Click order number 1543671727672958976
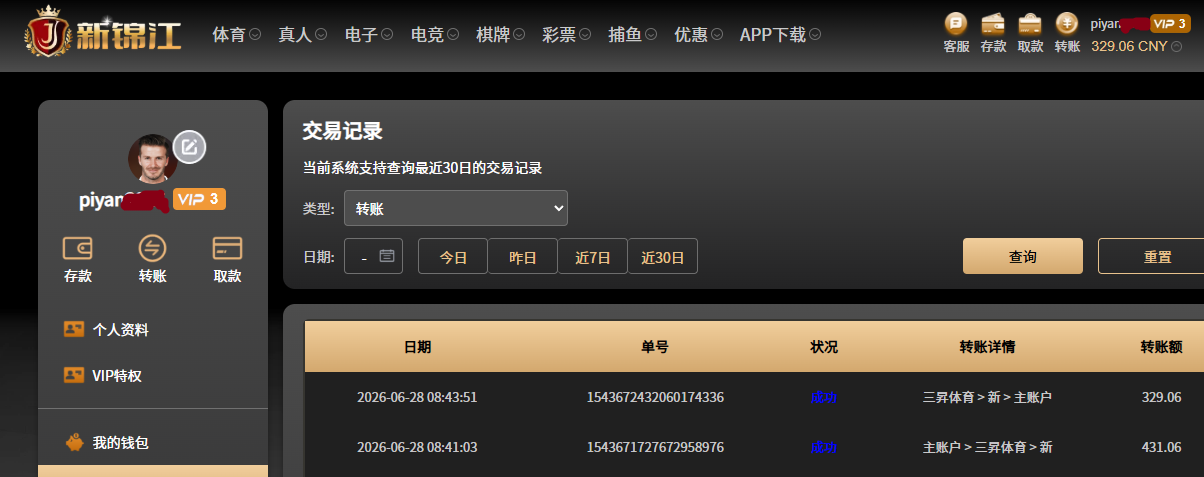This screenshot has height=477, width=1204. tap(655, 447)
